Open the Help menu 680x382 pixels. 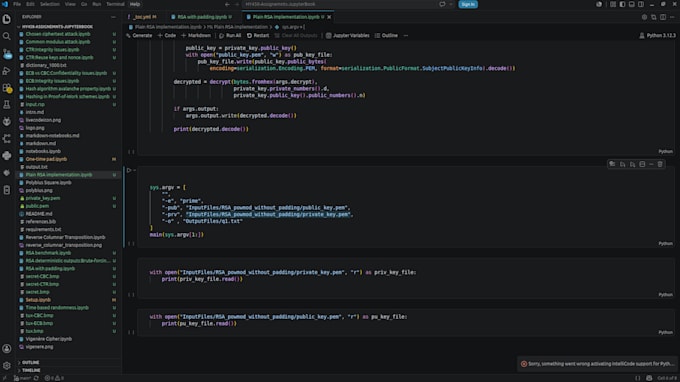(135, 4)
